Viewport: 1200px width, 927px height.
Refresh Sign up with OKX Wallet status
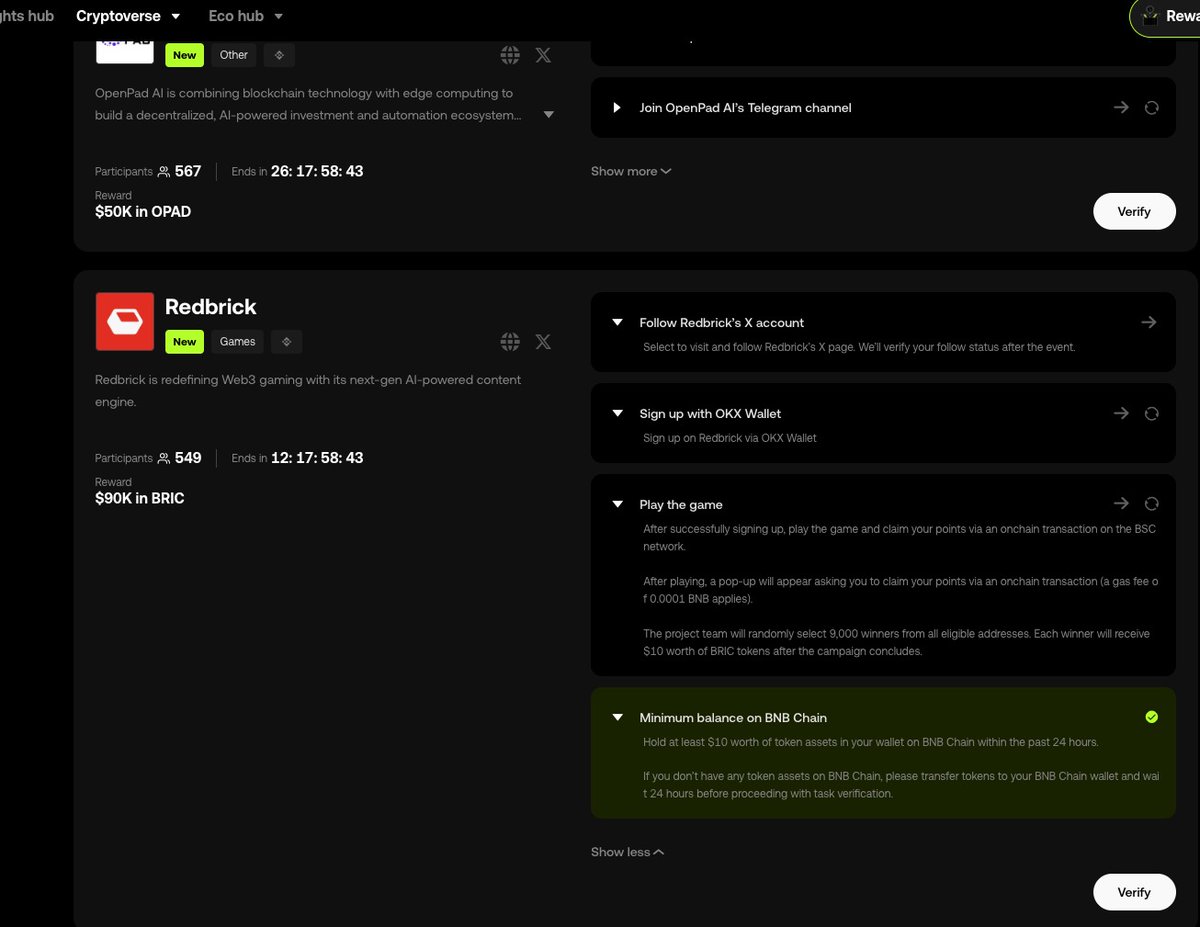click(x=1151, y=413)
